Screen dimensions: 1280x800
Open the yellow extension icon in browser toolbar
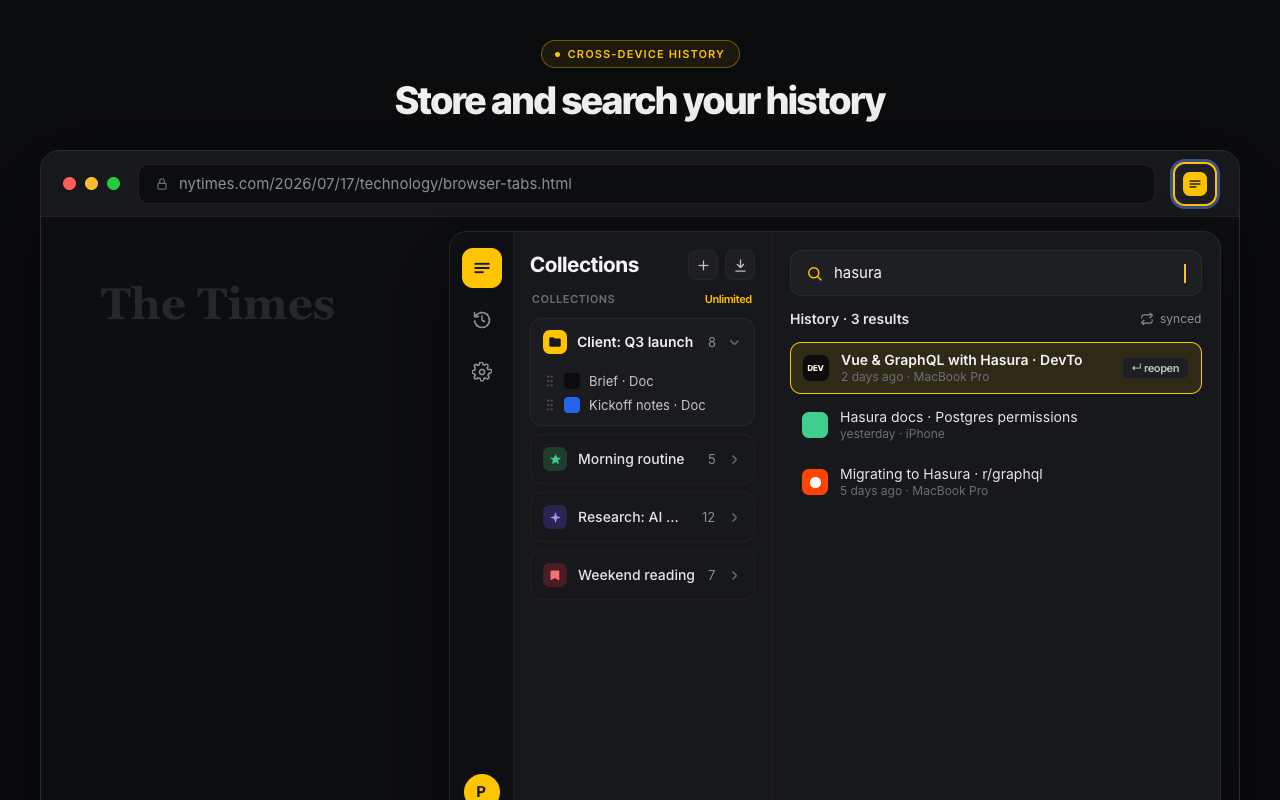(x=1195, y=184)
